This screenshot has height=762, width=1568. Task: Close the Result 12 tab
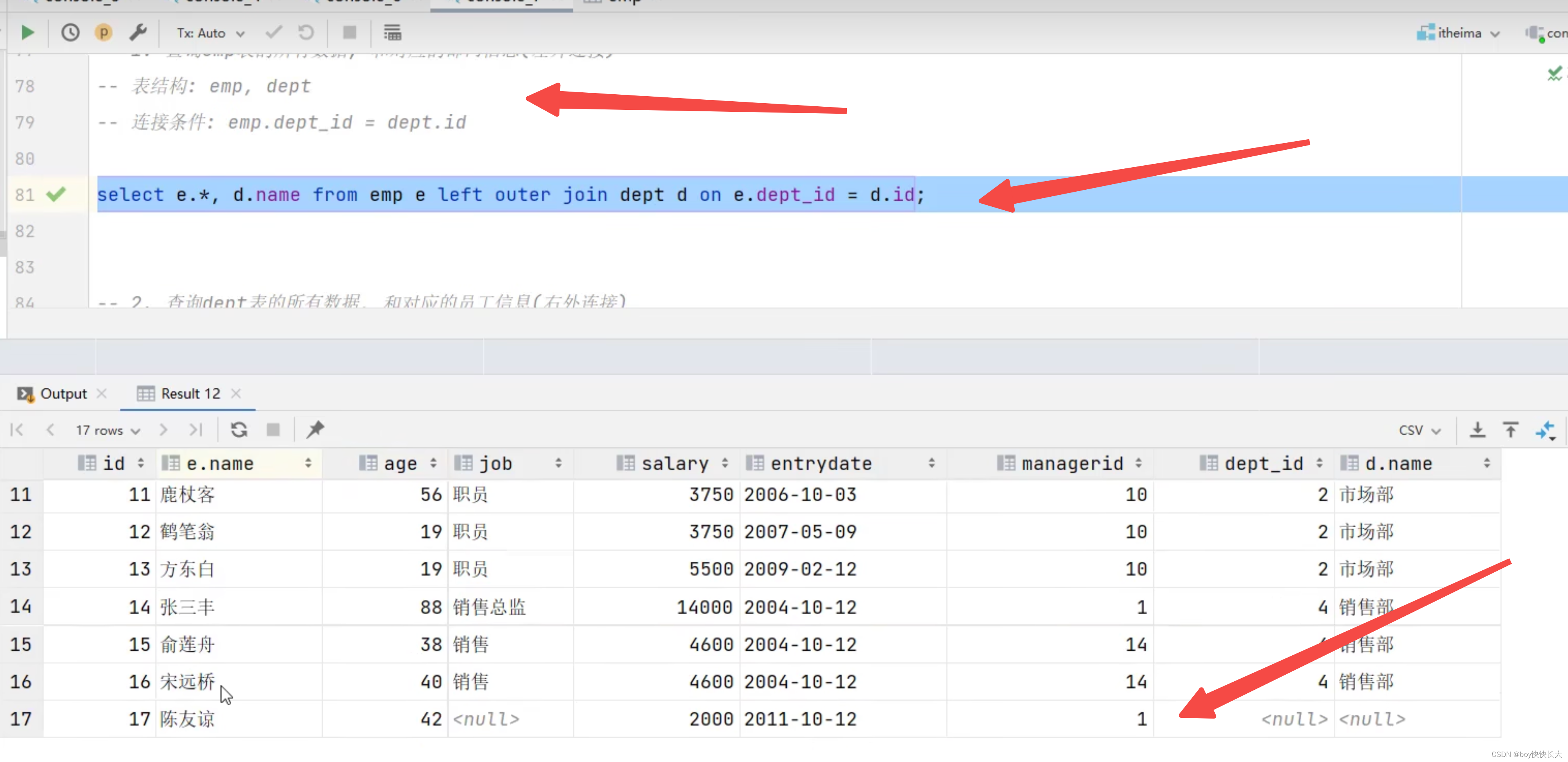pos(236,393)
